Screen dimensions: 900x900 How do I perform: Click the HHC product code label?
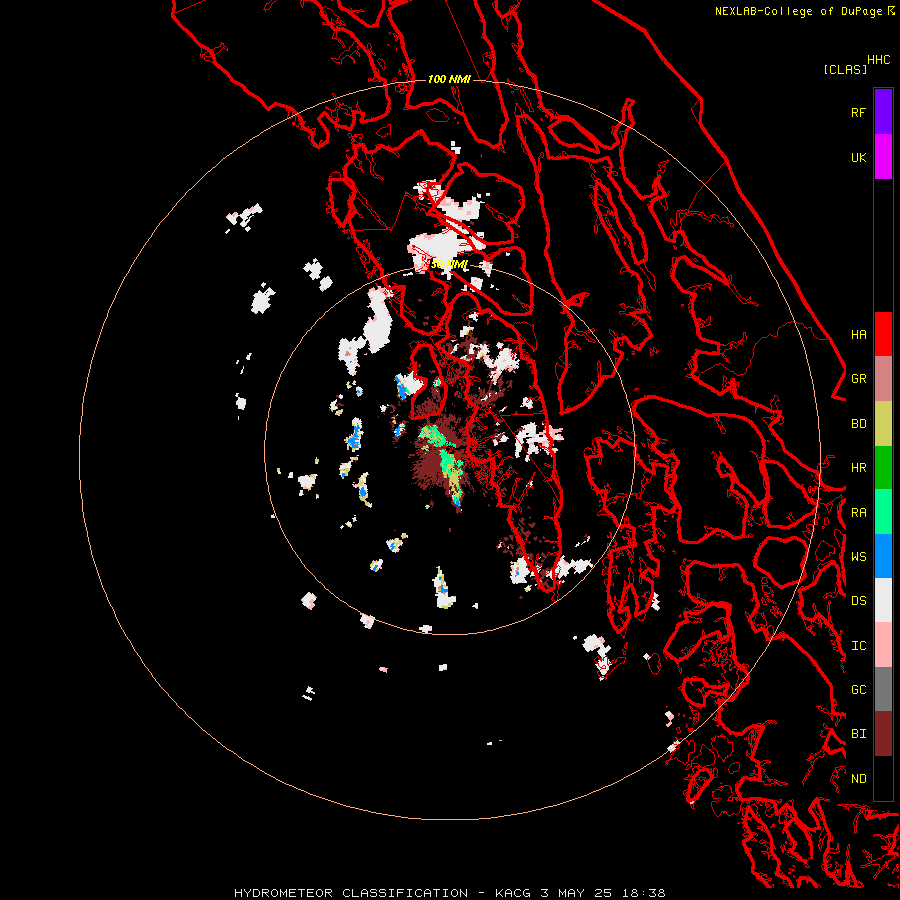[x=878, y=60]
